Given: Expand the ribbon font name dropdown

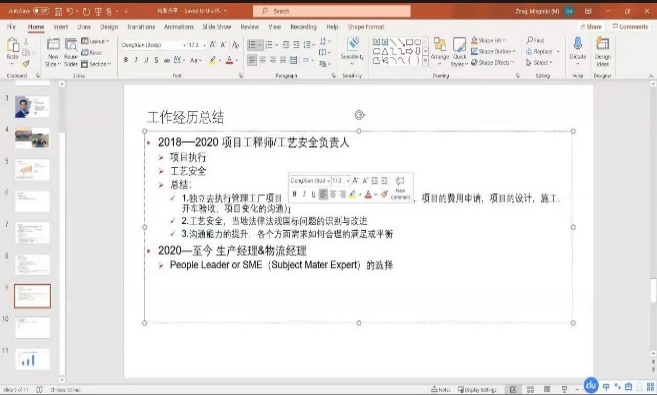Looking at the screenshot, I should 184,45.
